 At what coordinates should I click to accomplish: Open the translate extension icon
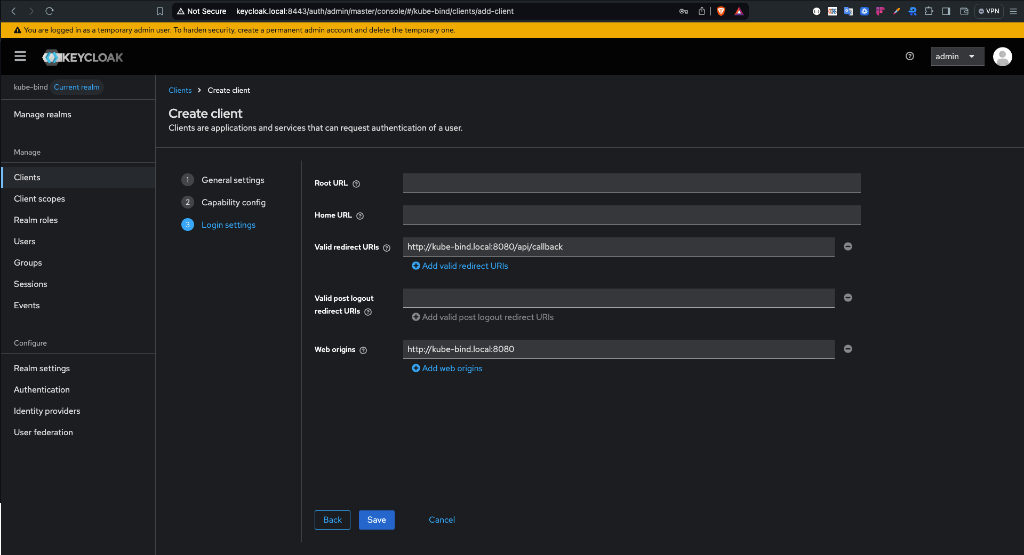coord(848,11)
